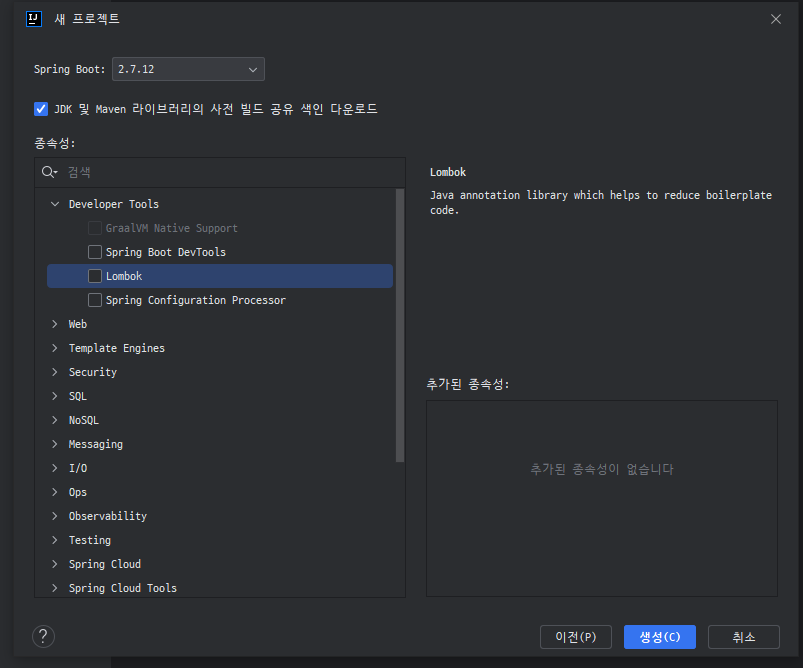The height and width of the screenshot is (668, 803).
Task: Open the Spring Boot version dropdown
Action: (x=188, y=69)
